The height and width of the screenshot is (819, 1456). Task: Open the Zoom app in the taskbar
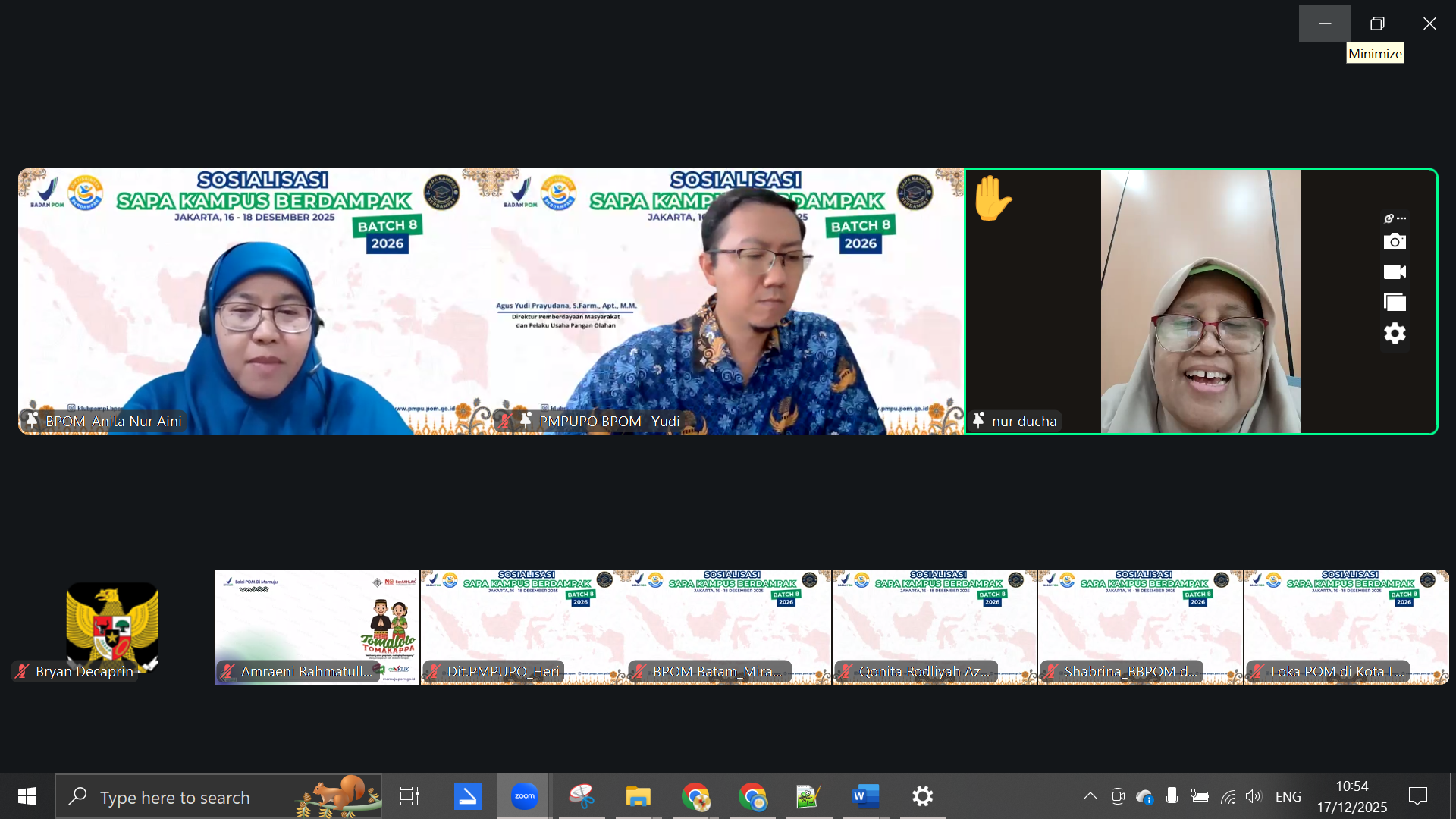coord(524,796)
